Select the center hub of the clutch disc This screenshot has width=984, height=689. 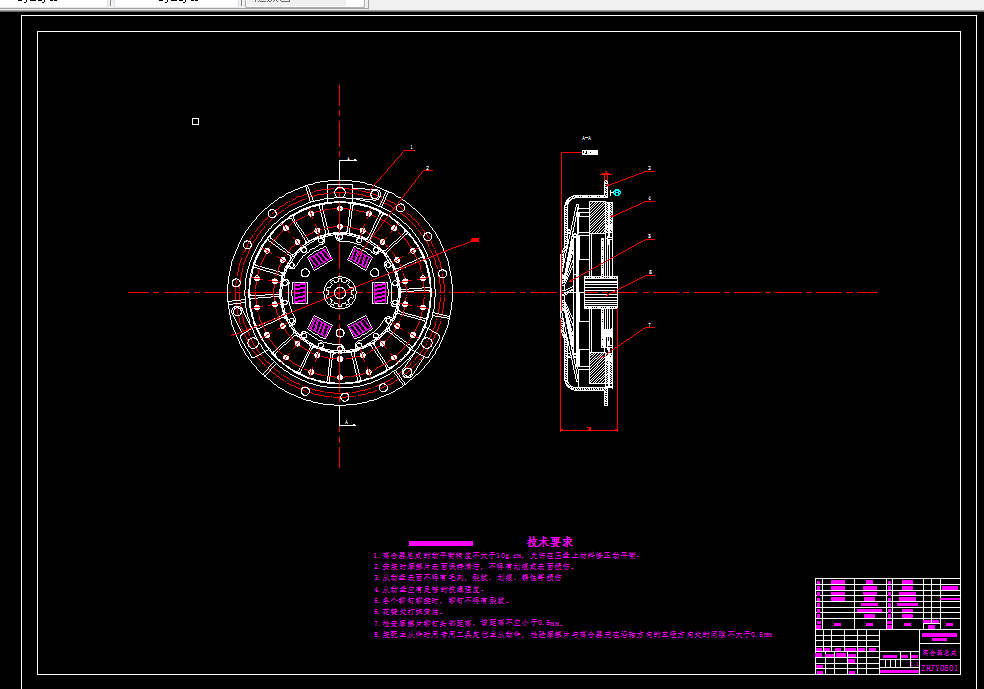coord(340,292)
